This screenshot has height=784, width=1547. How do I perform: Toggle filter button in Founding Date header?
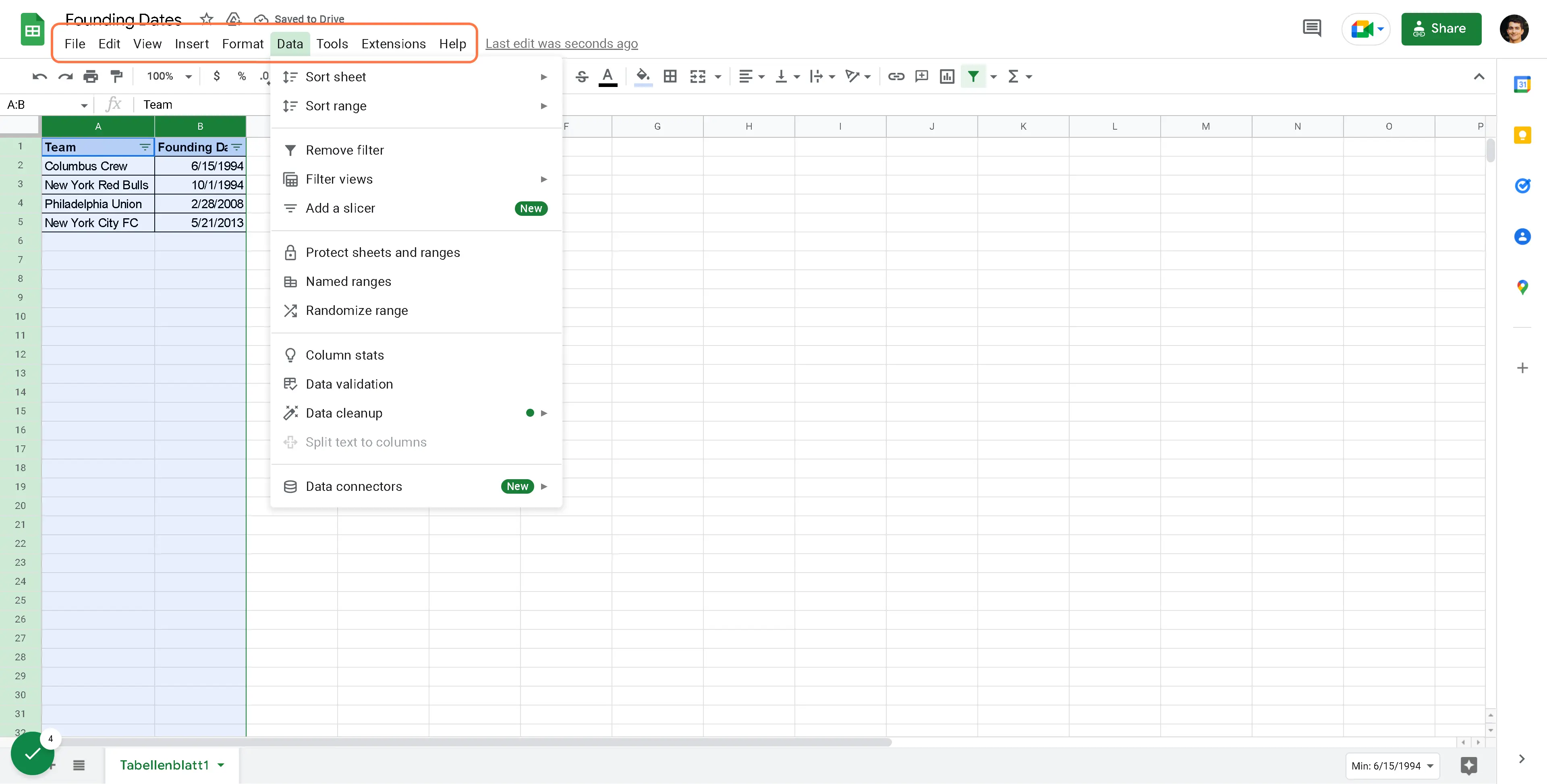pyautogui.click(x=236, y=147)
